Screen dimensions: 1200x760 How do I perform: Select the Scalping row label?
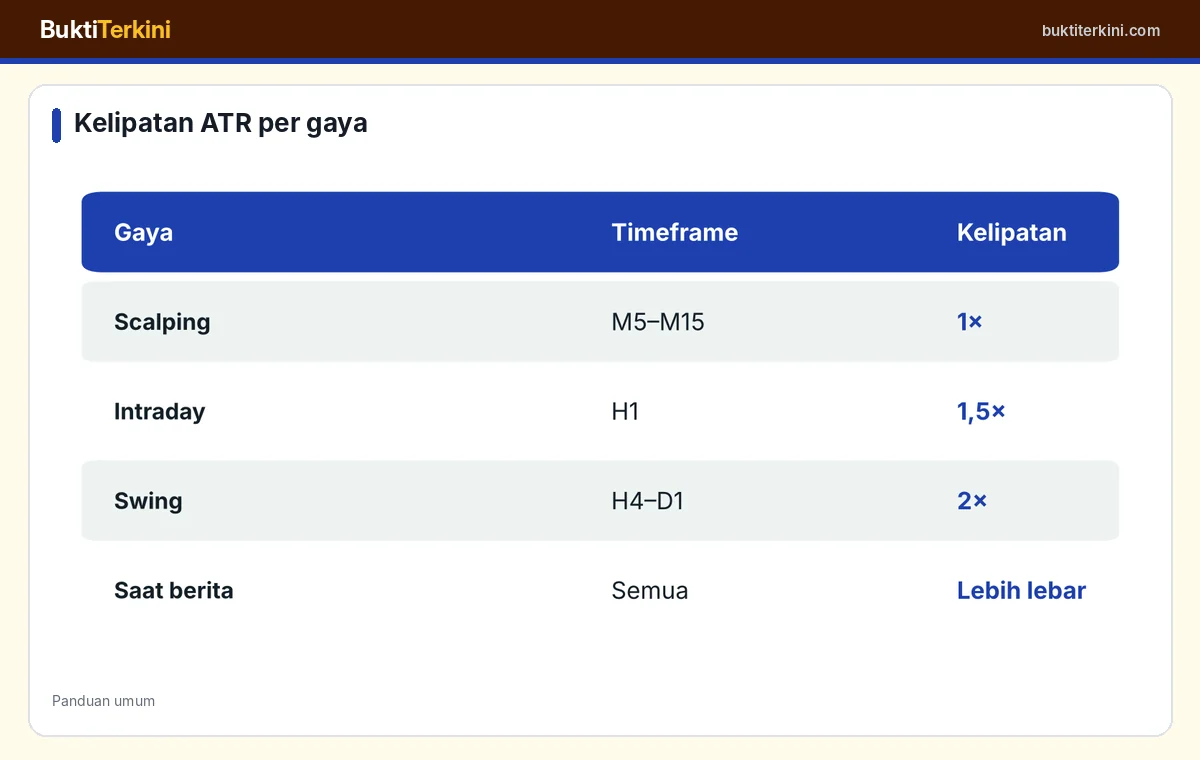[x=162, y=322]
